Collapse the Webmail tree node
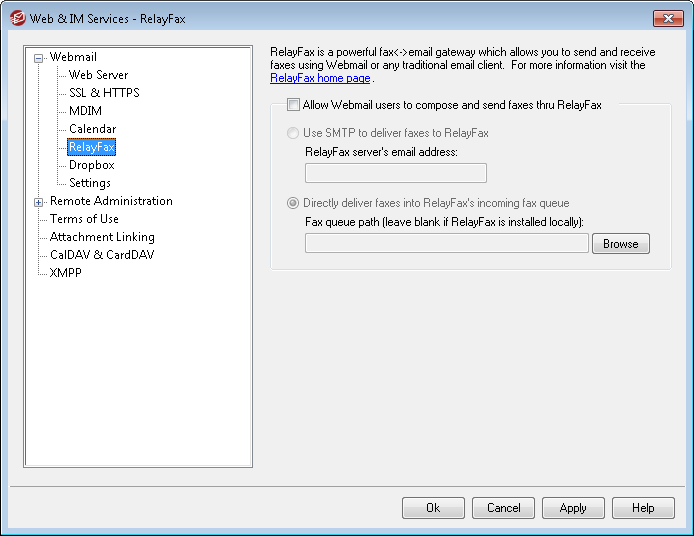The width and height of the screenshot is (694, 536). click(x=39, y=58)
